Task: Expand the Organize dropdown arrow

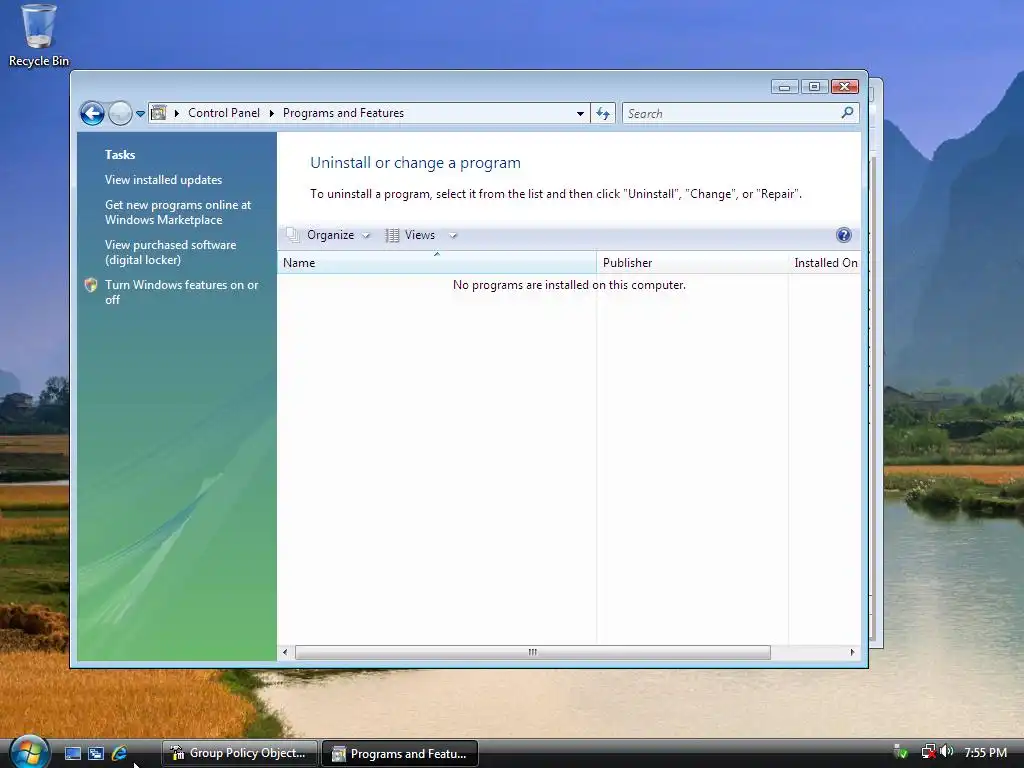Action: [366, 236]
